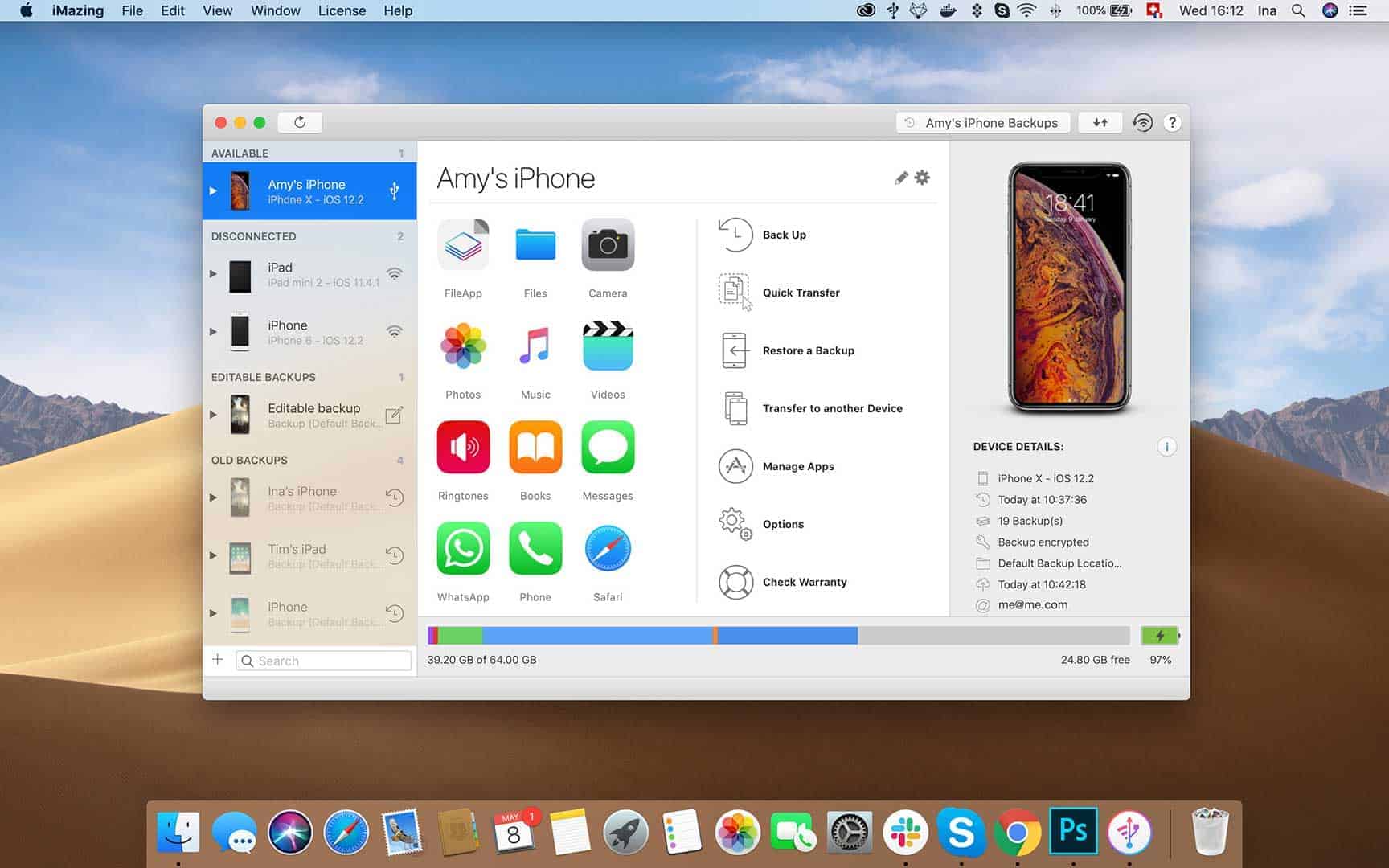Select the WhatsApp icon
This screenshot has width=1389, height=868.
[x=463, y=548]
